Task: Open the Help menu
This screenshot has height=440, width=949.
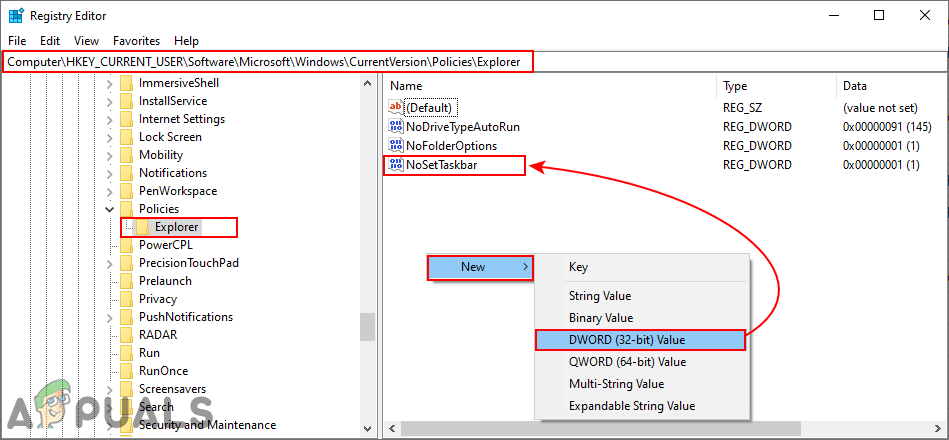Action: pyautogui.click(x=186, y=41)
